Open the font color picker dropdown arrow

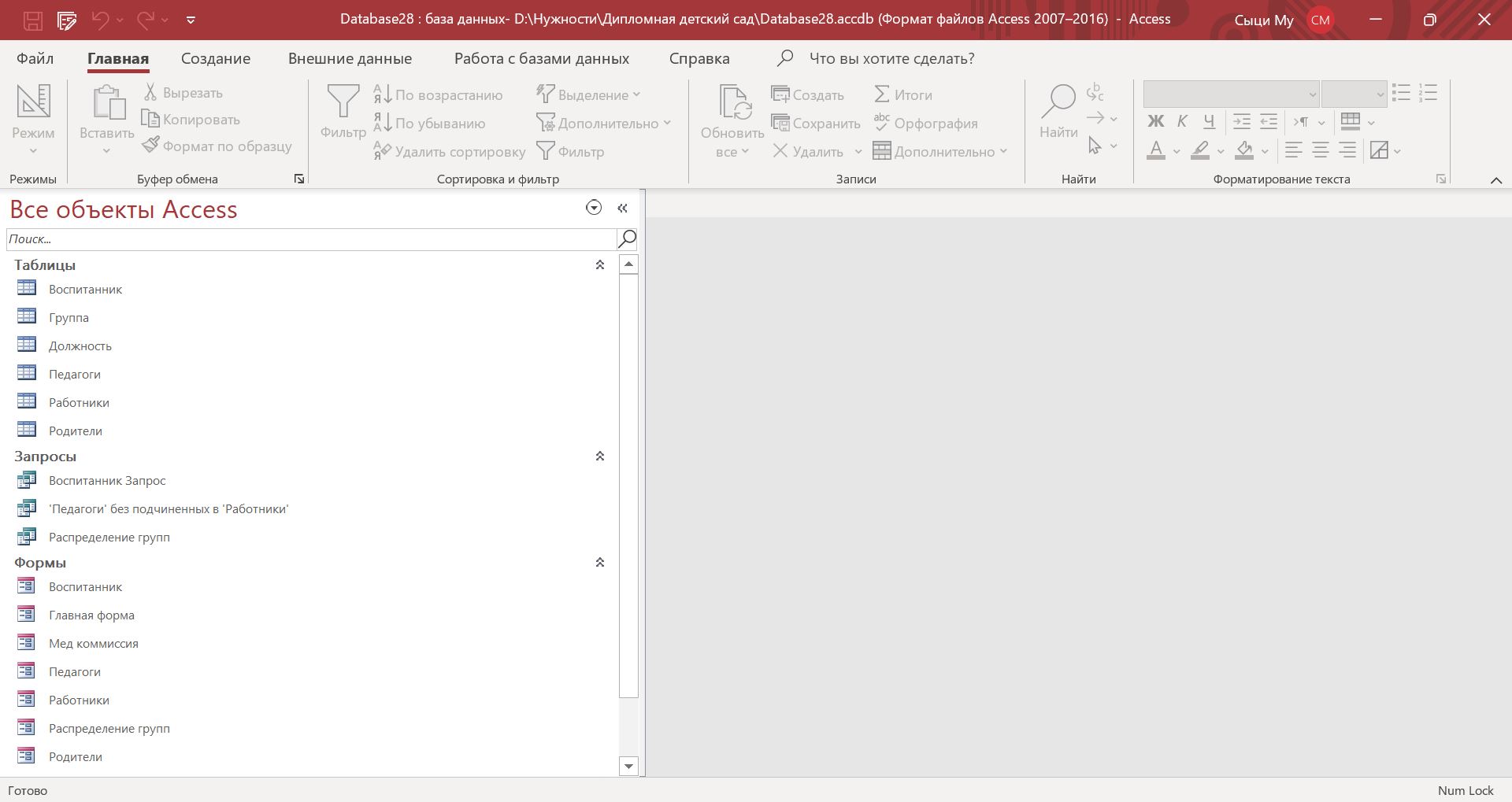pyautogui.click(x=1177, y=151)
